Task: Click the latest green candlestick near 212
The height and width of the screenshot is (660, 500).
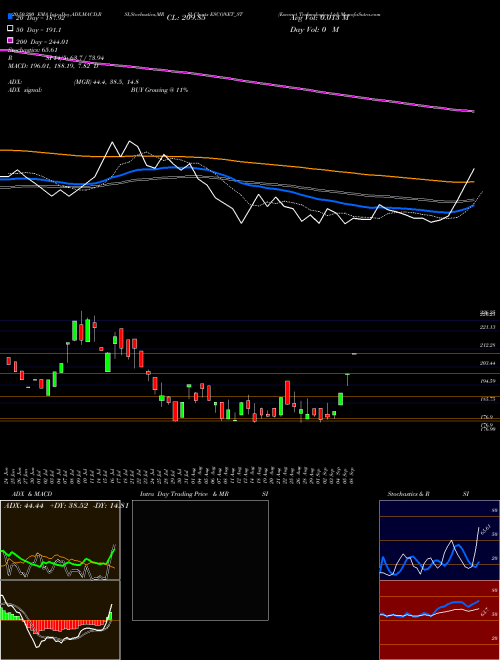Action: 354,354
